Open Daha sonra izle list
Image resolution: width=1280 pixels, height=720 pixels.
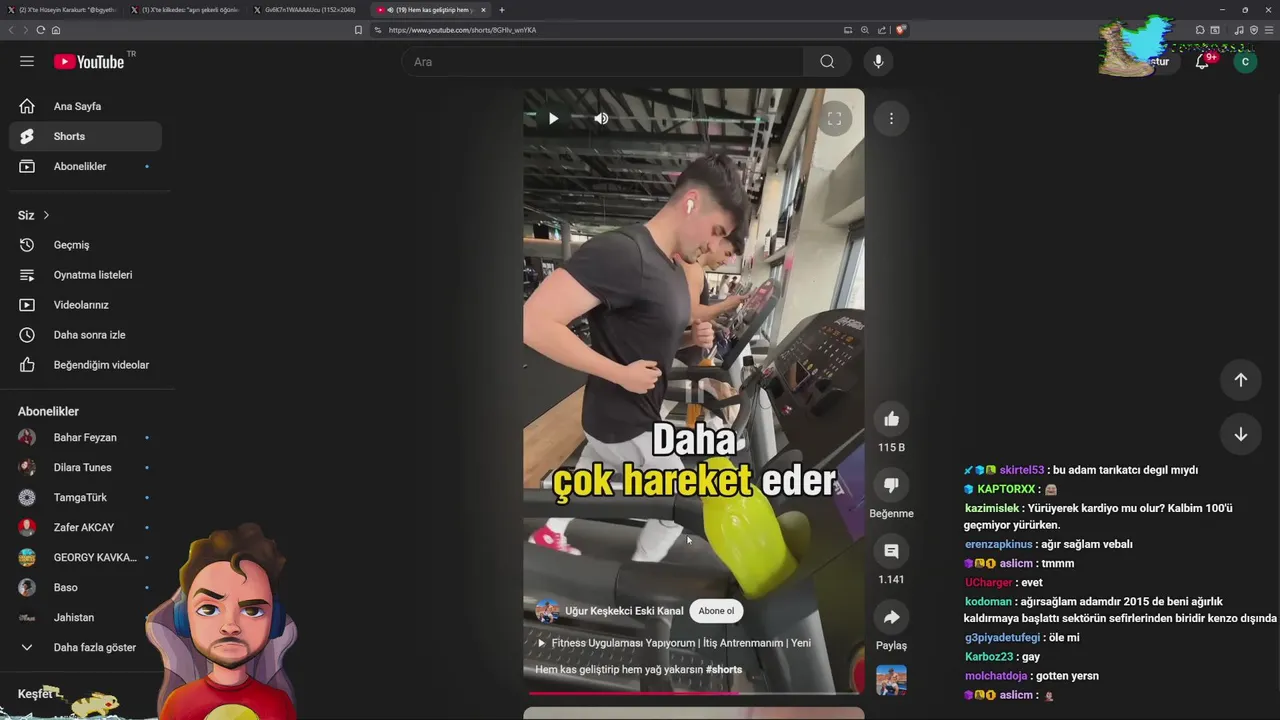tap(85, 335)
